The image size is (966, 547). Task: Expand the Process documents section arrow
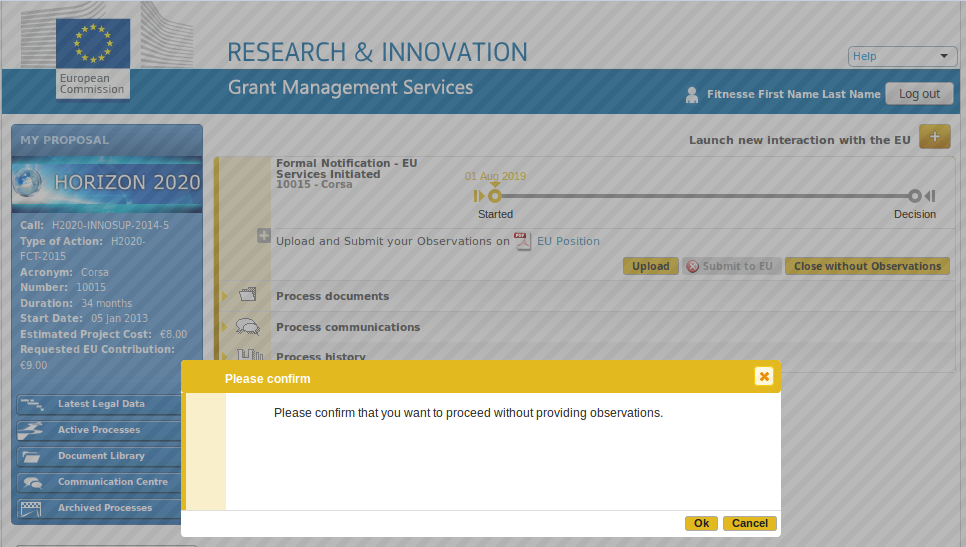225,296
